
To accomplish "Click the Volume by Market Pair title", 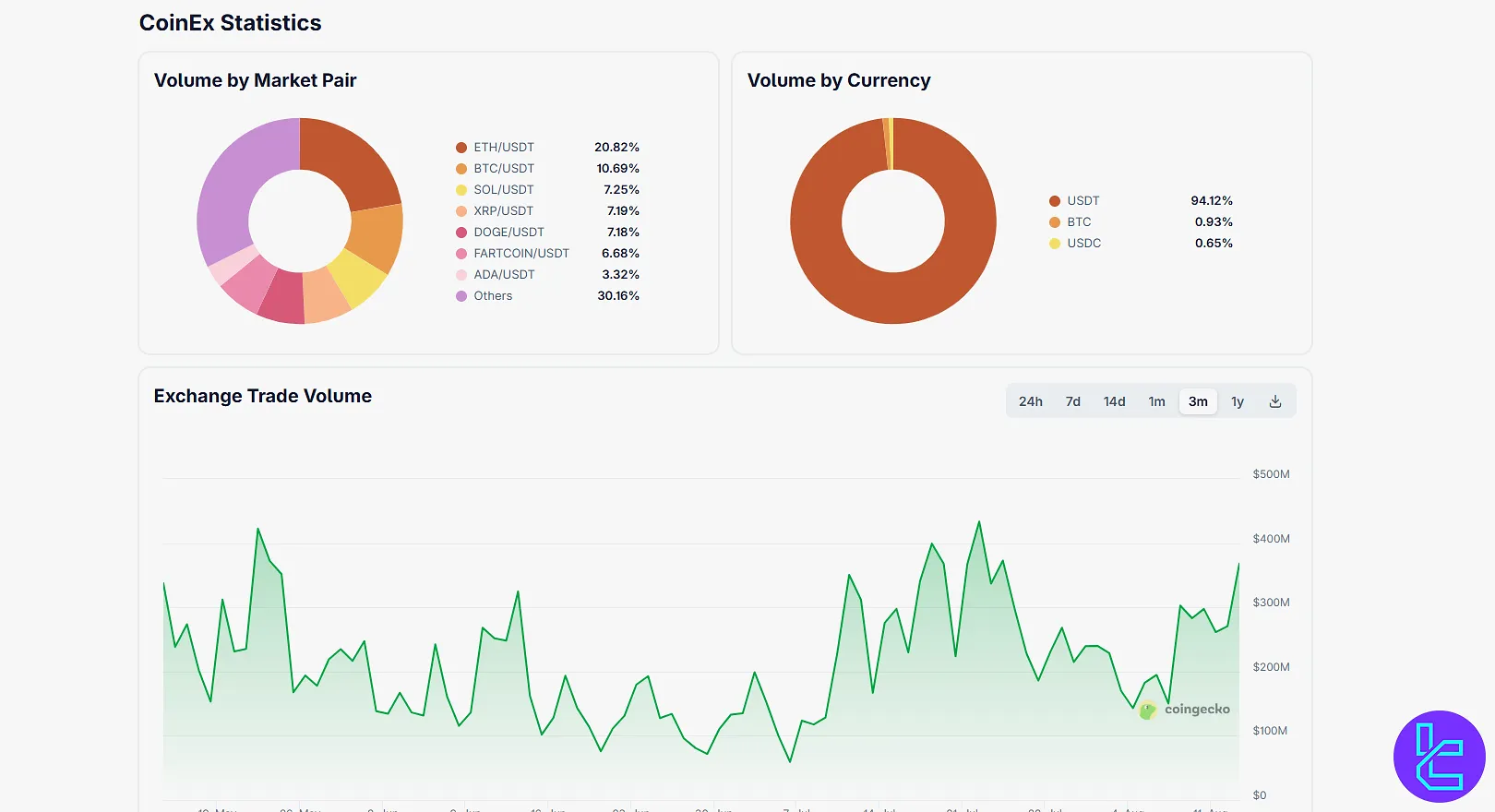I will pos(256,80).
